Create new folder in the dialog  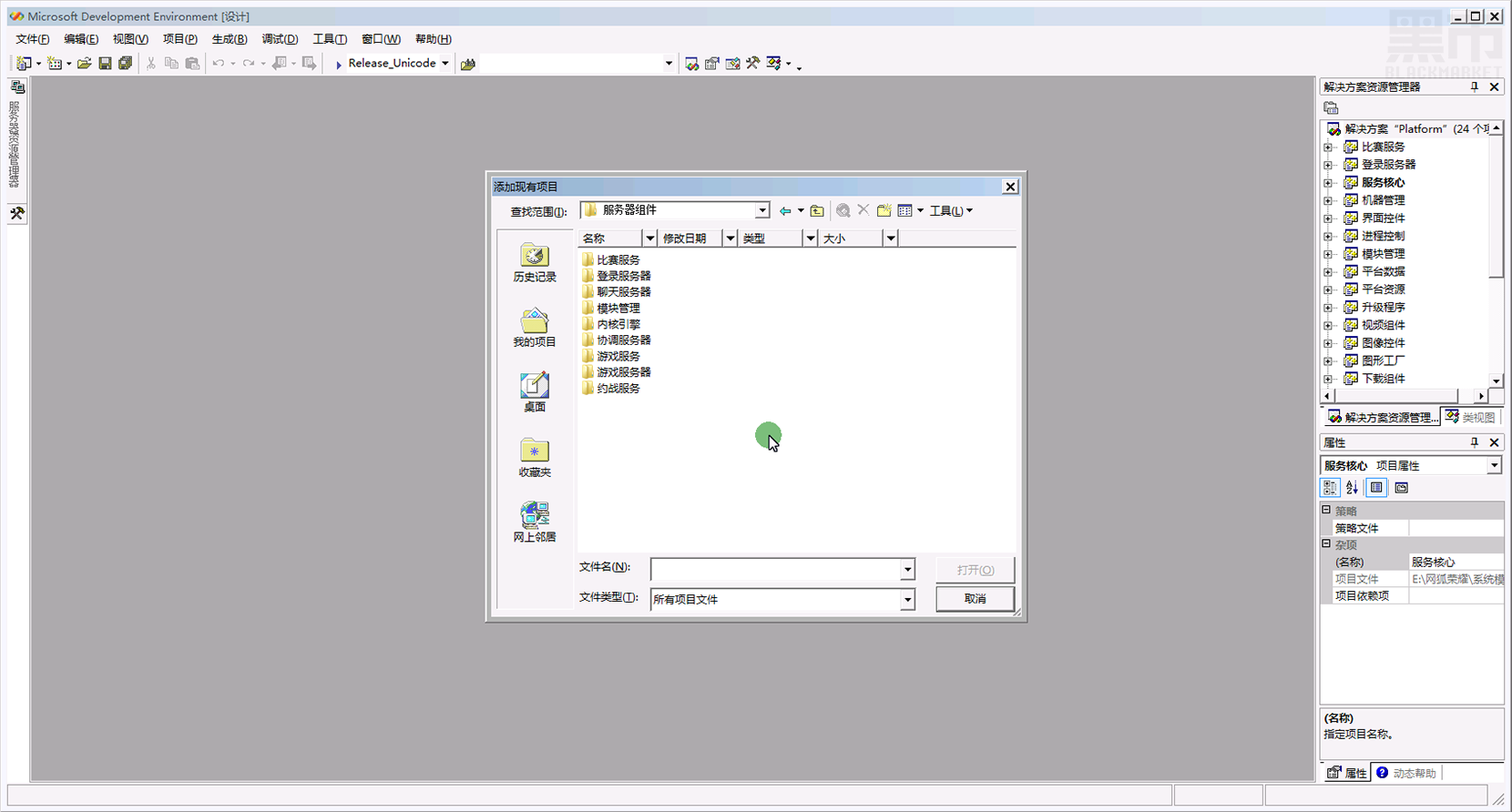[884, 211]
